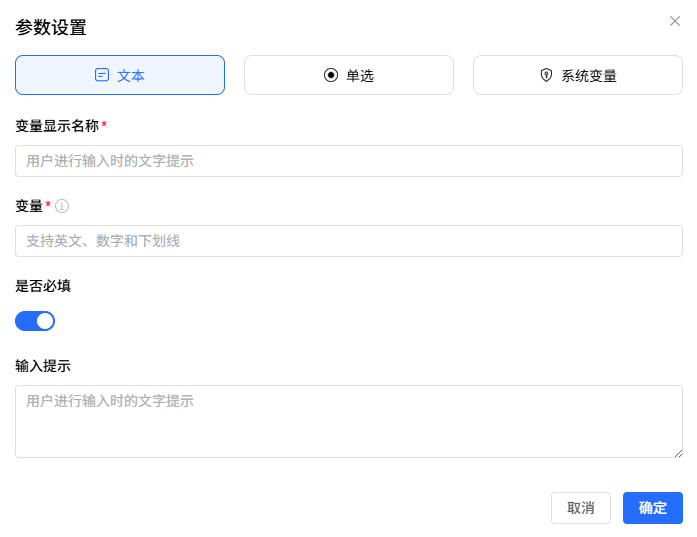Click the radio icon in the 单选 option

(x=331, y=75)
